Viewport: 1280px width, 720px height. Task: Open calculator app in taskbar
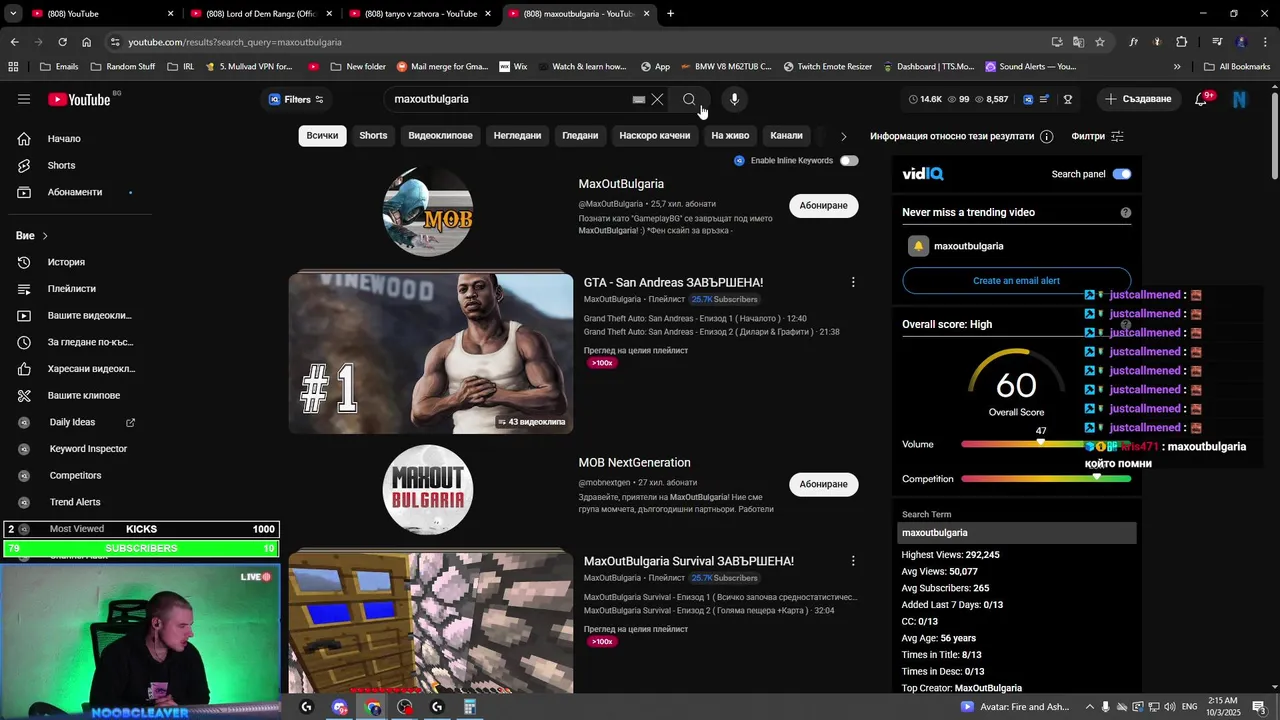pos(469,707)
